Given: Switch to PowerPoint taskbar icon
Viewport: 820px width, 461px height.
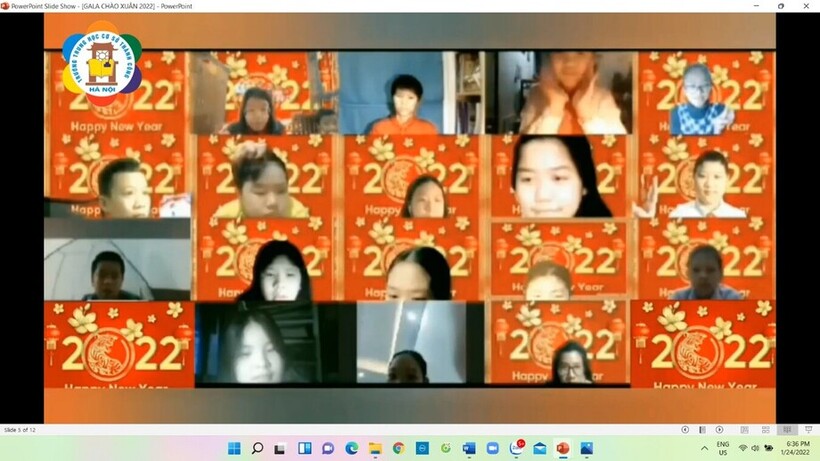Looking at the screenshot, I should [562, 448].
